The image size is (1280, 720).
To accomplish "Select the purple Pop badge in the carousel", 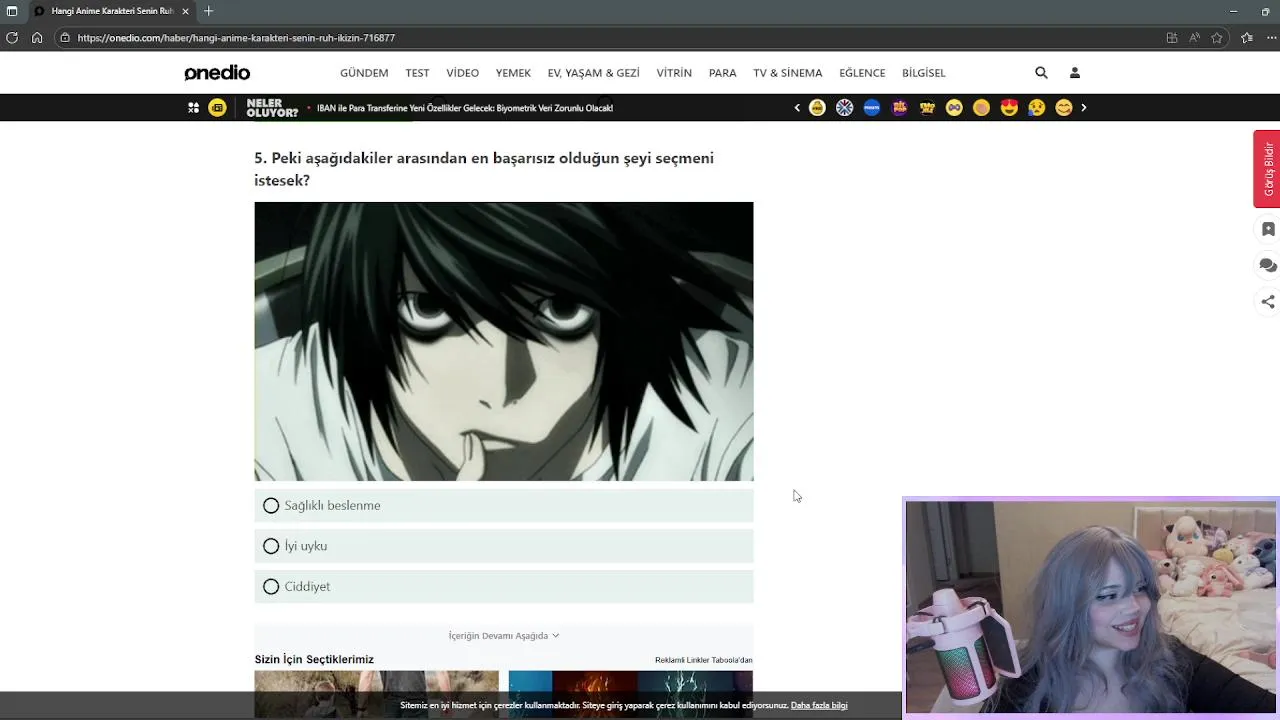I will [x=900, y=108].
